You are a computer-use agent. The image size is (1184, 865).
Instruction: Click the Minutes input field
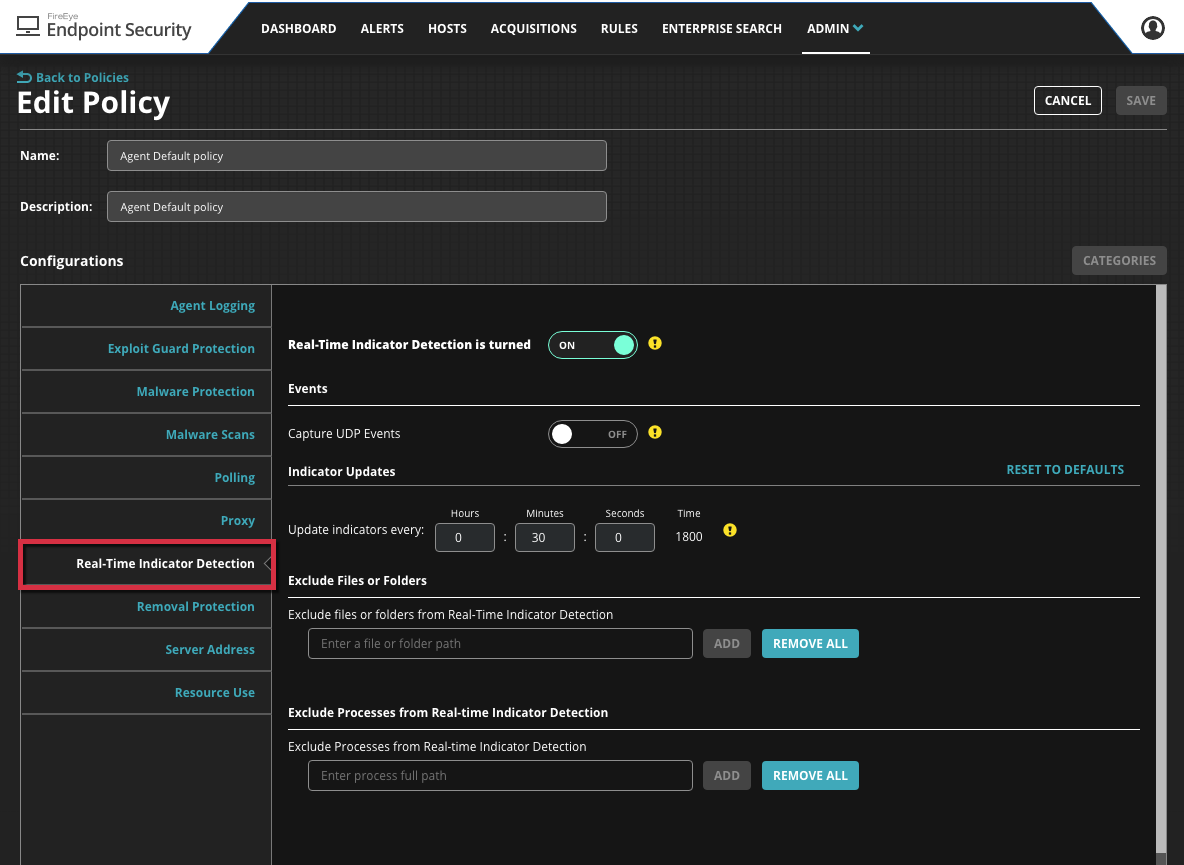click(544, 537)
